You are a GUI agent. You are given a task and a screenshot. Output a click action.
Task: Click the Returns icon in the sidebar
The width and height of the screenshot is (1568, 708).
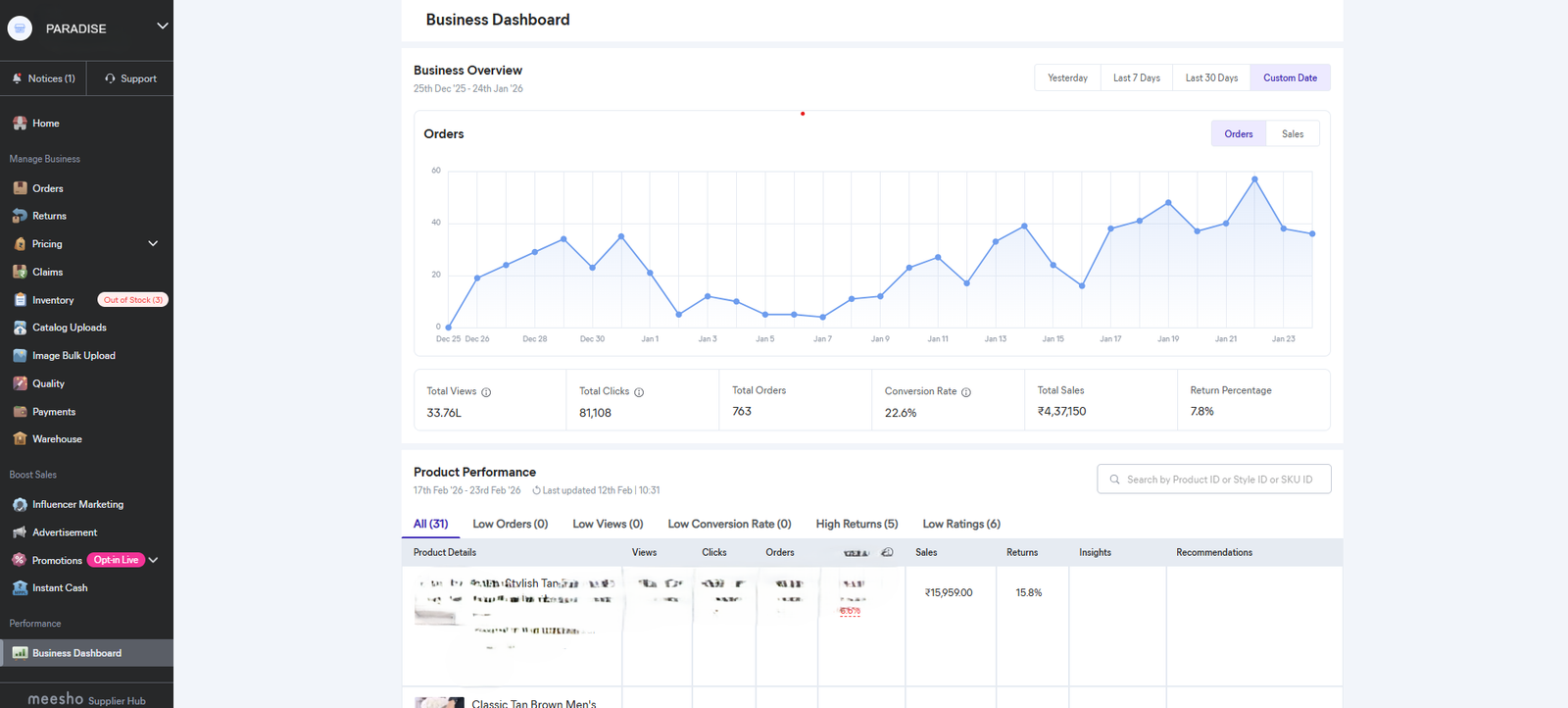point(20,216)
